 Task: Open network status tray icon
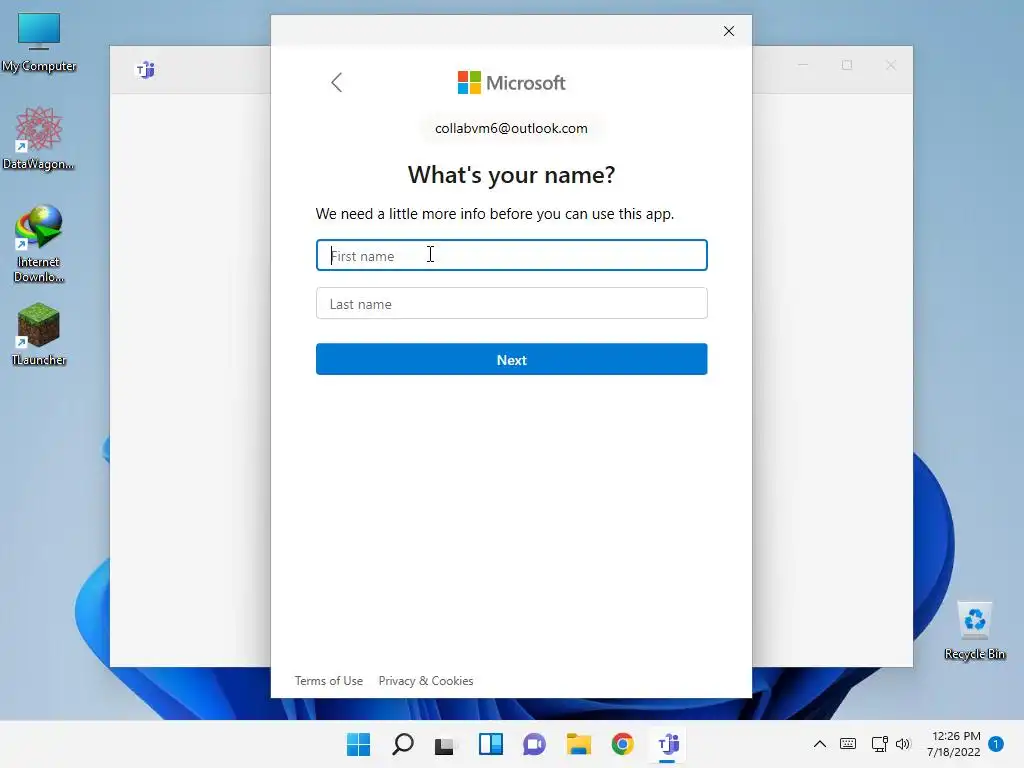point(879,744)
